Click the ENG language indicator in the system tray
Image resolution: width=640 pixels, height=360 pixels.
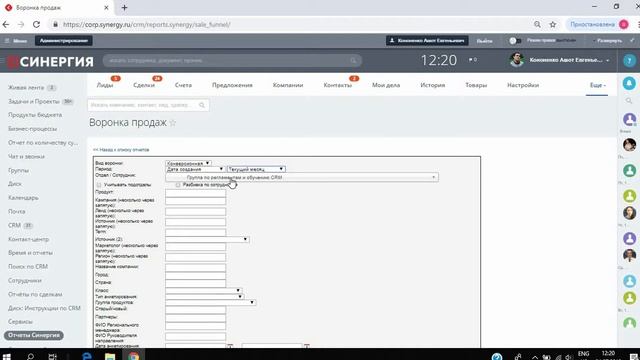coord(583,353)
